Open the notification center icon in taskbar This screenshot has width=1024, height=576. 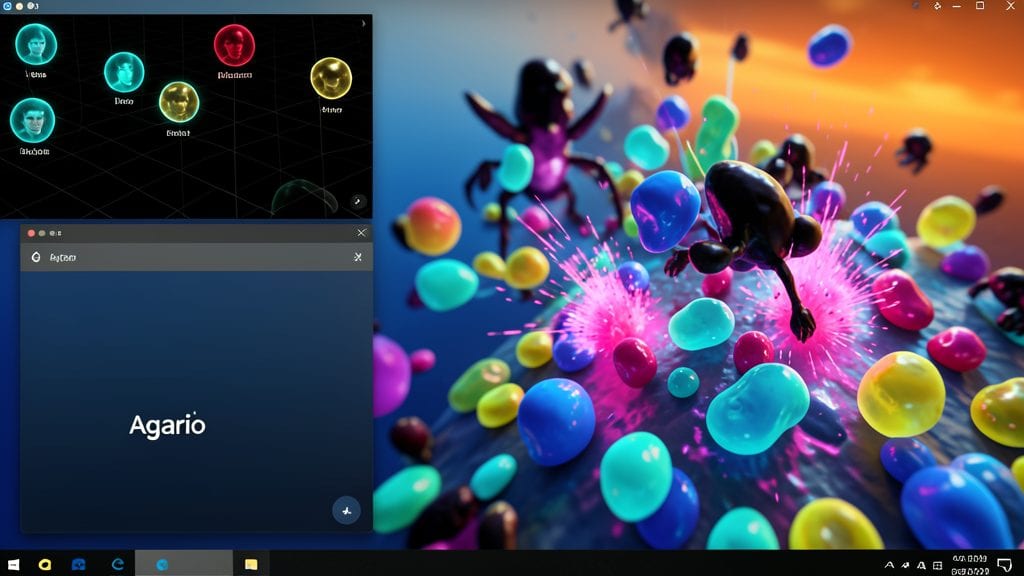point(1005,565)
